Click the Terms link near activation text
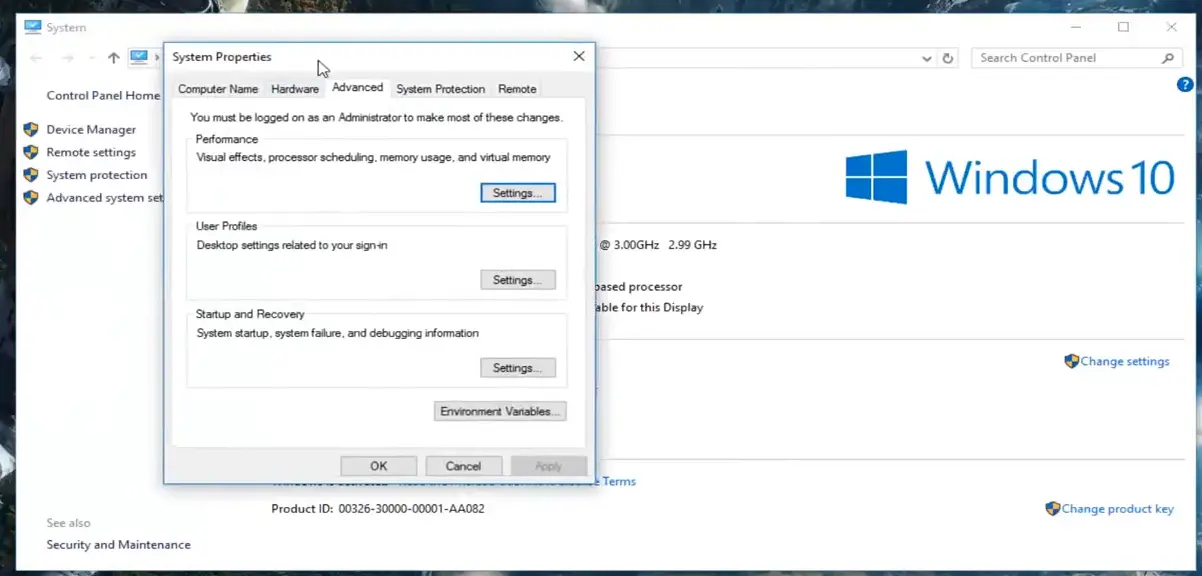1202x576 pixels. tap(619, 482)
